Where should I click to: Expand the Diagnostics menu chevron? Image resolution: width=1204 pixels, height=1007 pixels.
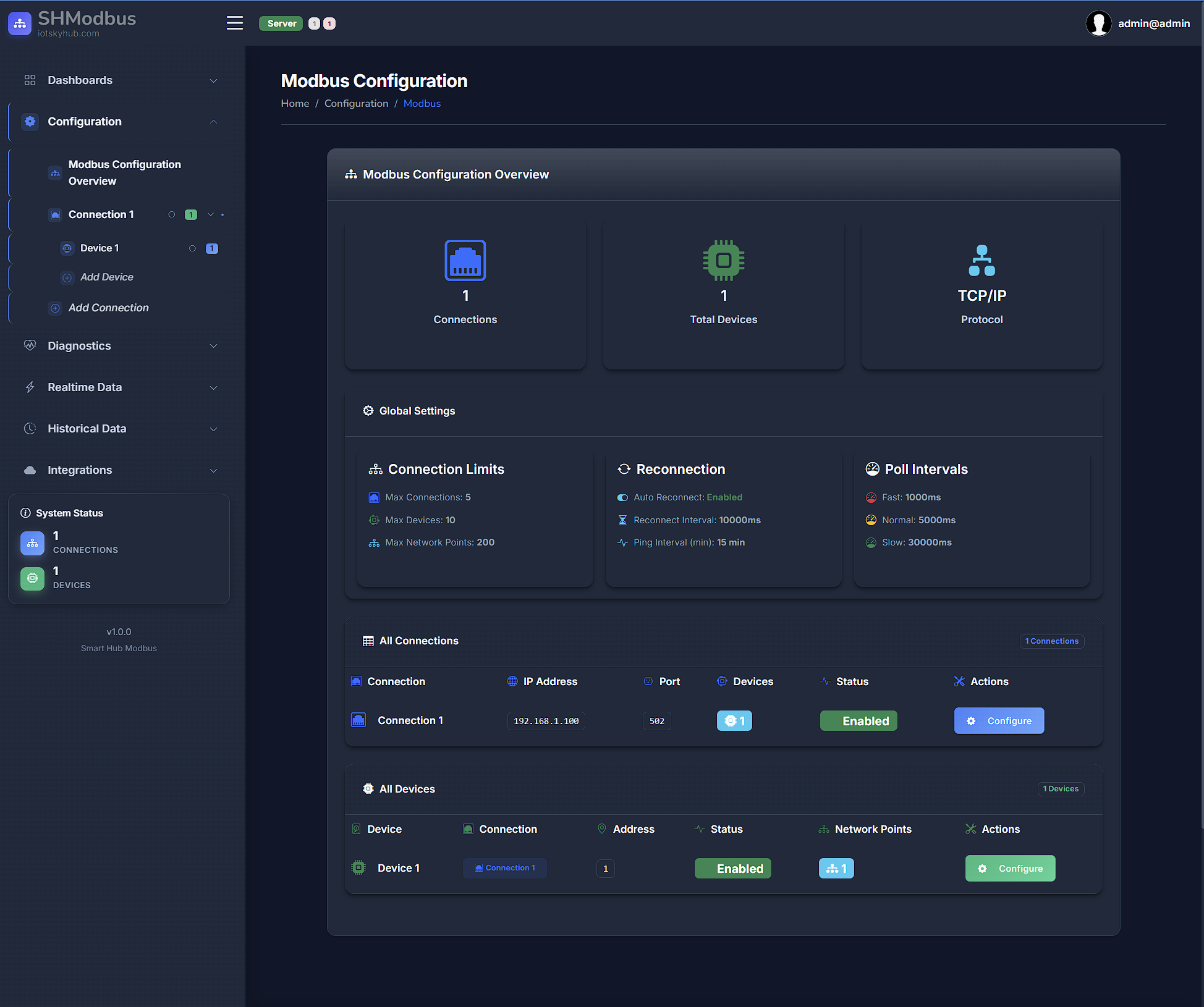click(213, 346)
